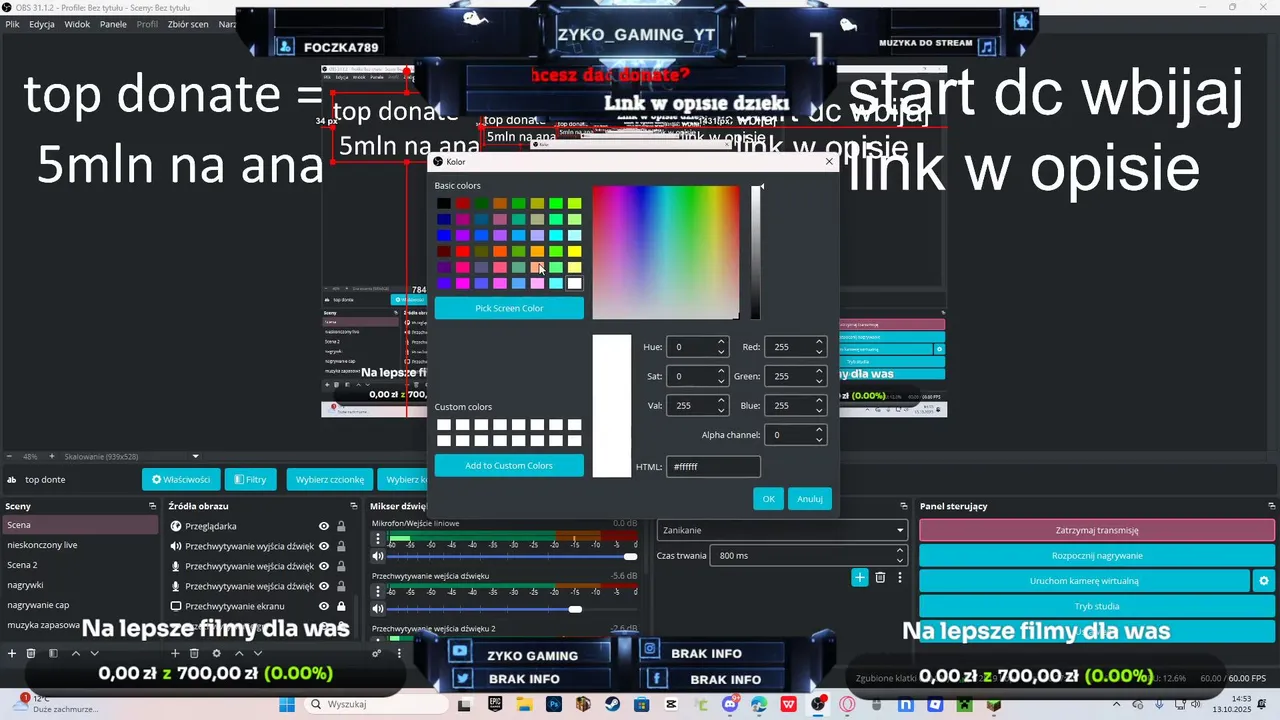Mute Mikrofon/Wejście liniowe speaker icon
This screenshot has height=720, width=1280.
378,556
